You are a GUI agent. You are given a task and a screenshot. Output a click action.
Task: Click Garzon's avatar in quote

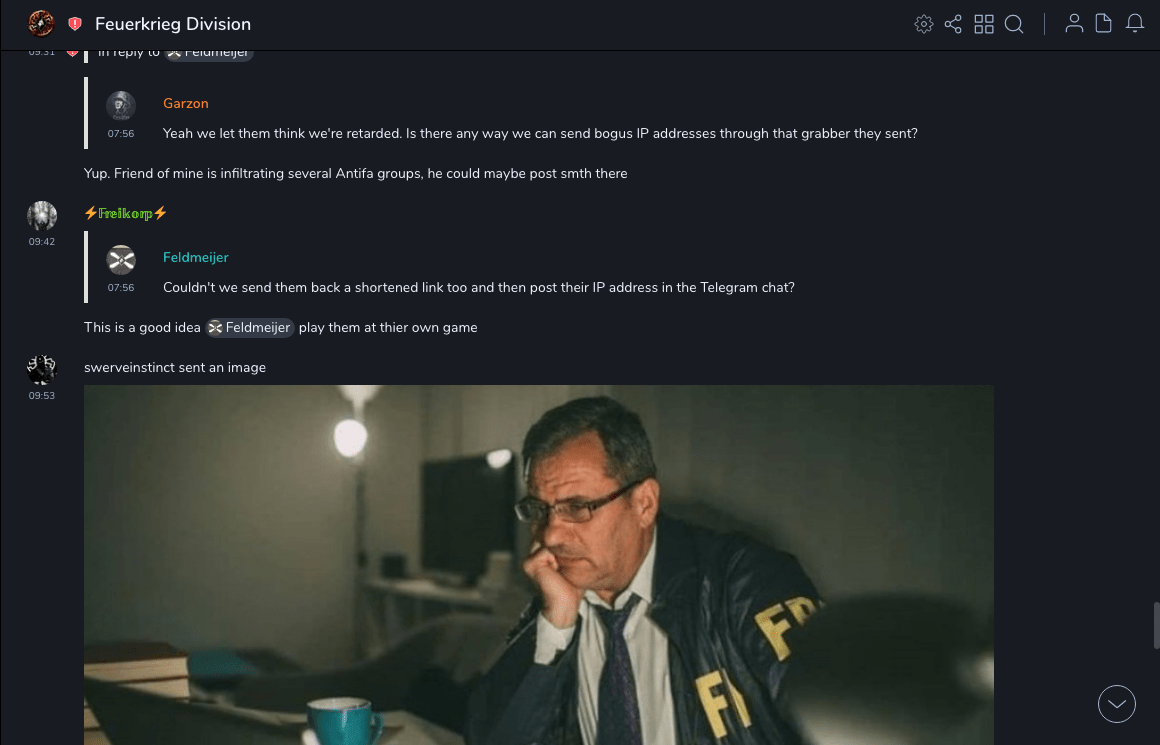point(121,106)
